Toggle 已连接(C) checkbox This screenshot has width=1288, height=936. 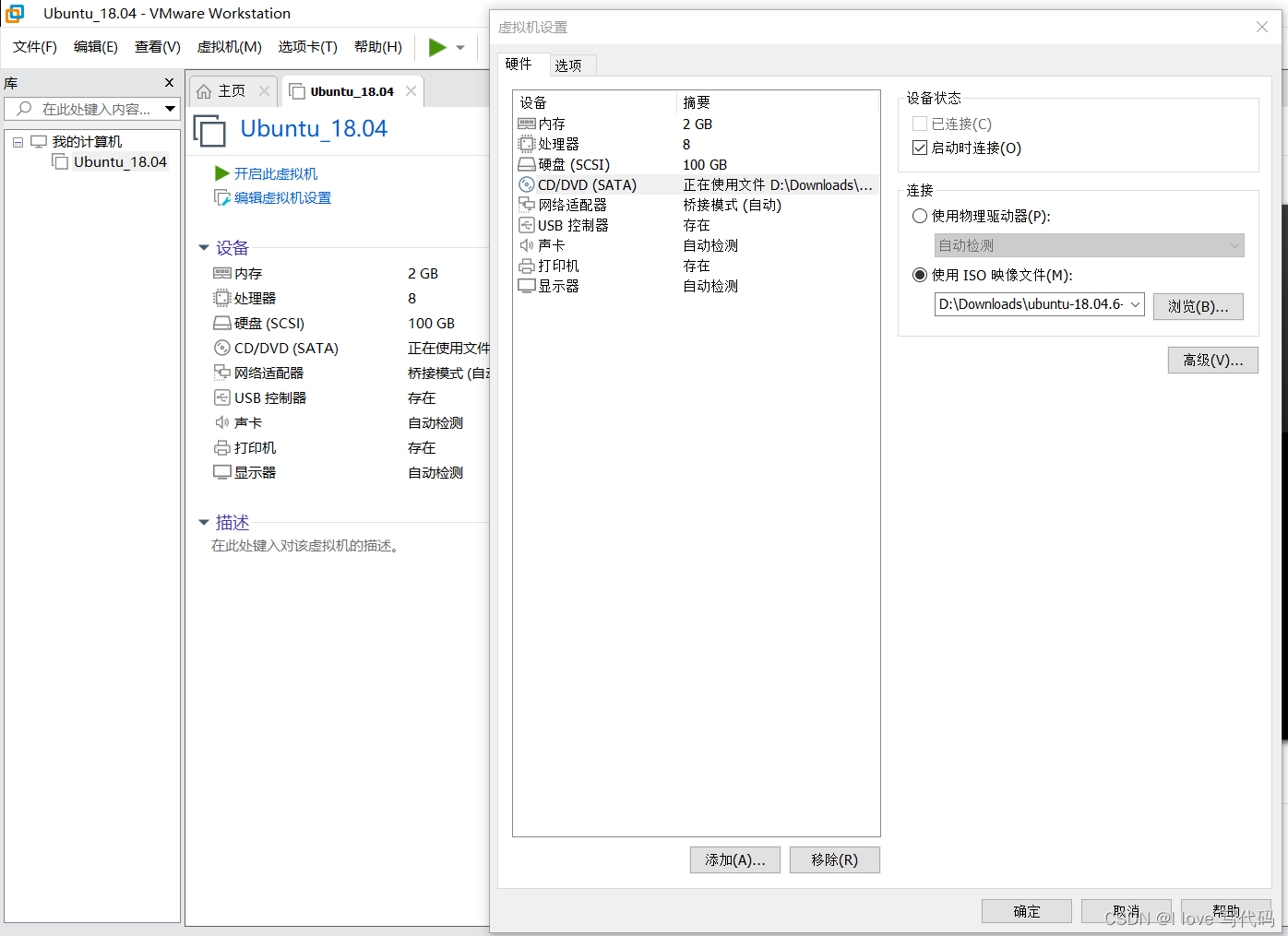[920, 124]
